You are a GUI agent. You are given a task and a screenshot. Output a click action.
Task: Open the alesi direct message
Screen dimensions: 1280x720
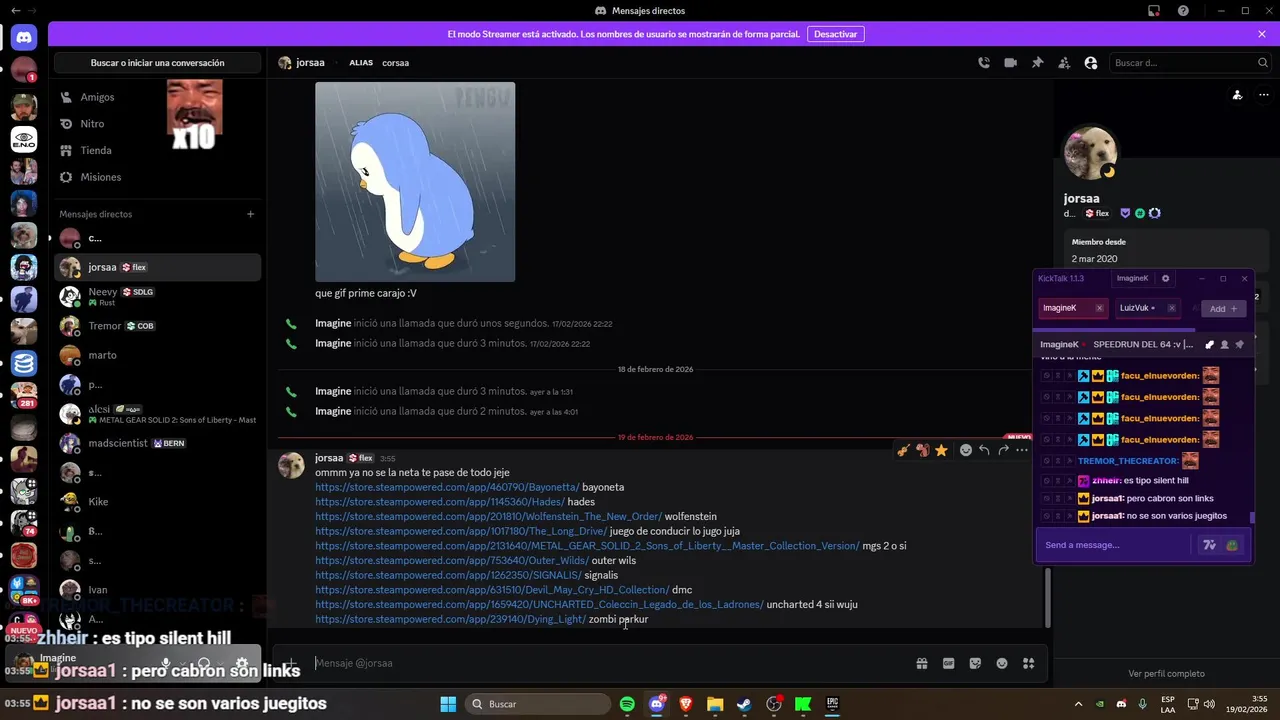click(x=157, y=414)
